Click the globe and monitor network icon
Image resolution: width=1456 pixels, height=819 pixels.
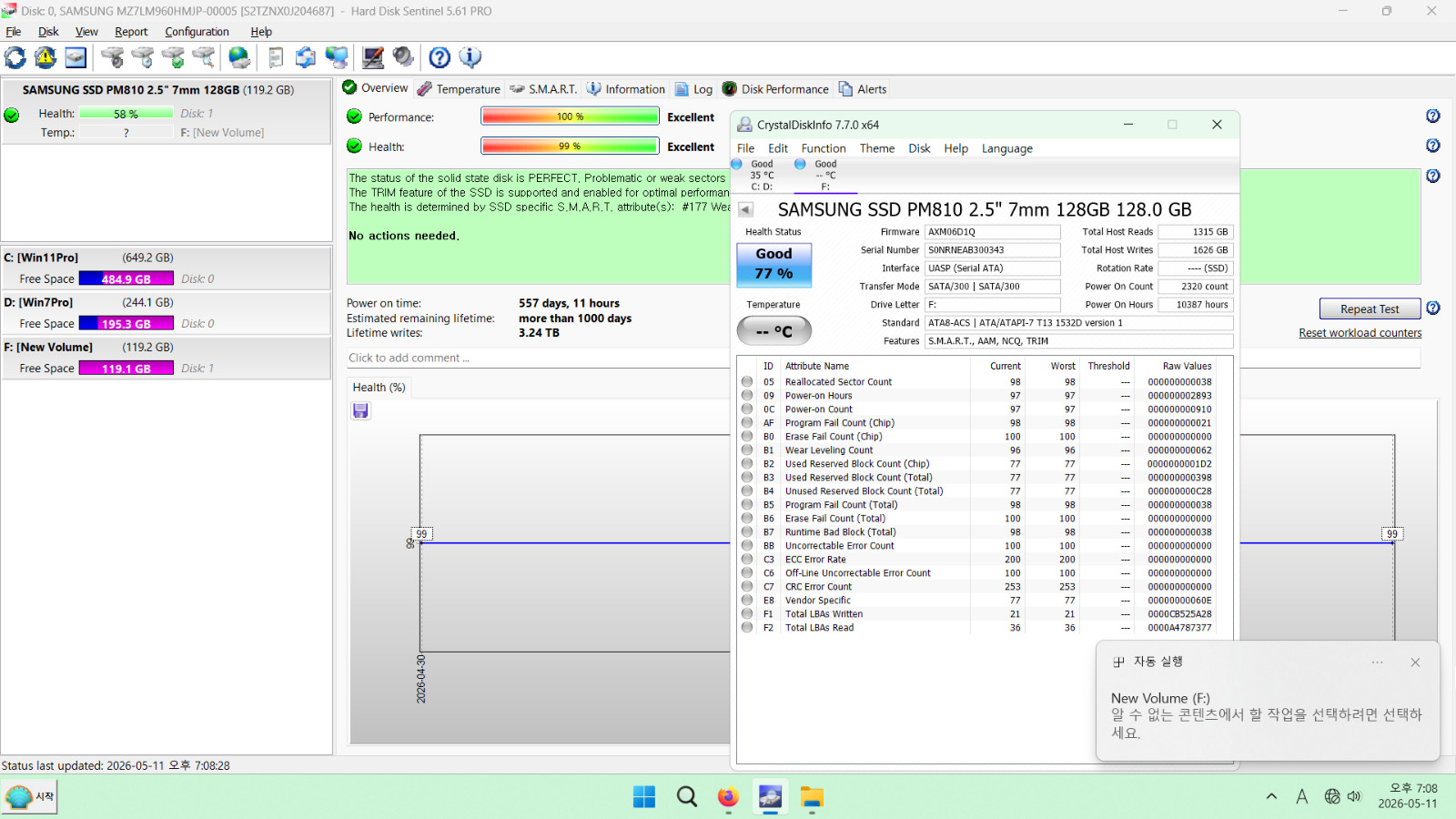tap(337, 57)
